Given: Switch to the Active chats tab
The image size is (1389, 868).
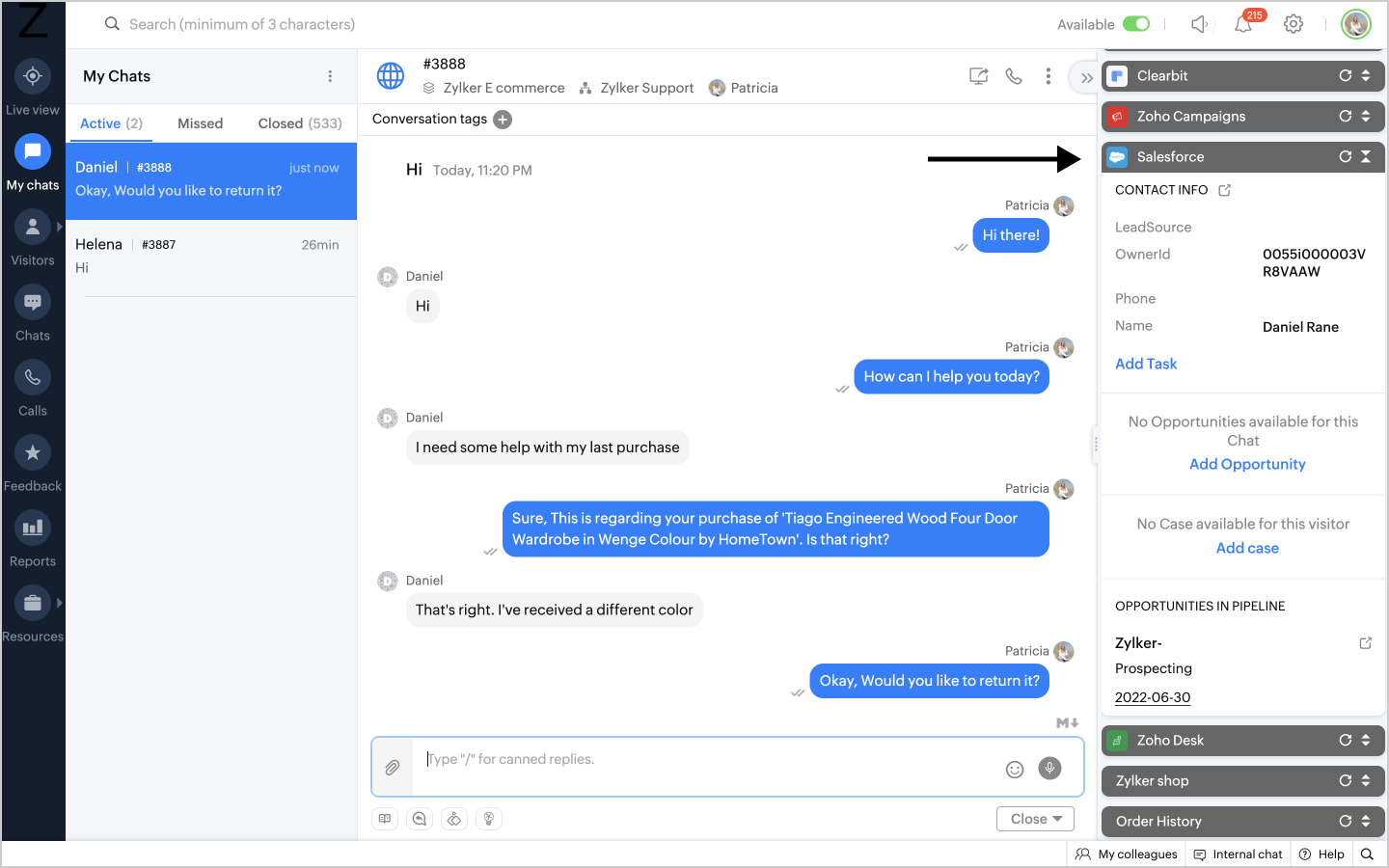Looking at the screenshot, I should 111,123.
